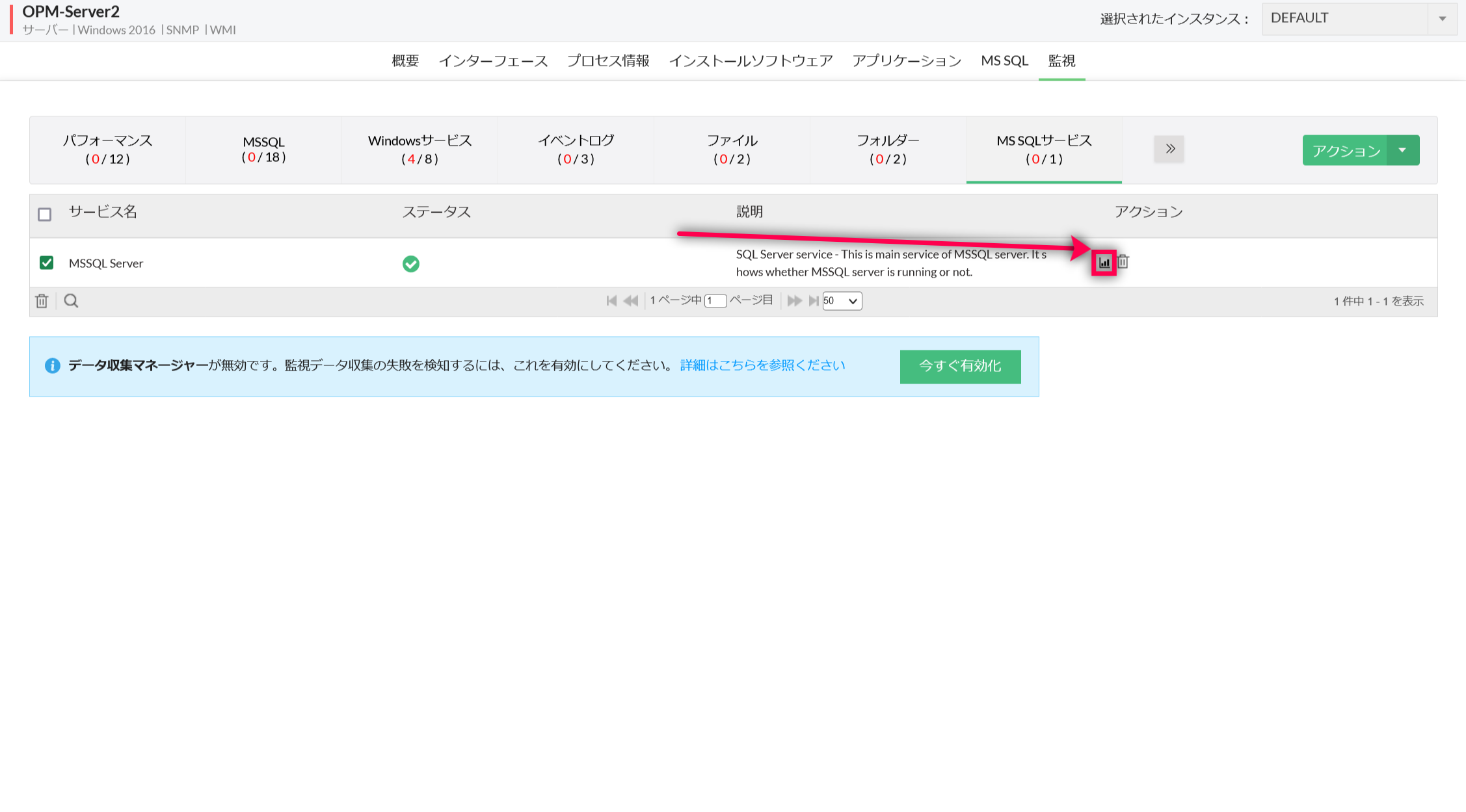1466x812 pixels.
Task: Go to last page arrow icon
Action: click(x=813, y=301)
